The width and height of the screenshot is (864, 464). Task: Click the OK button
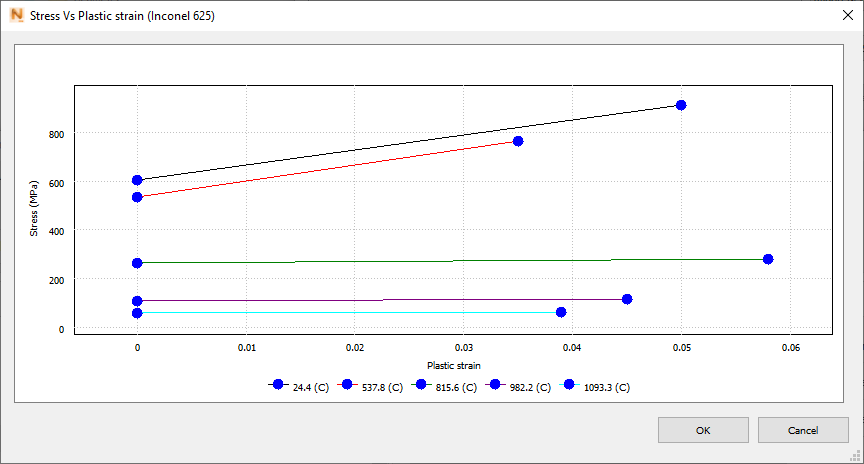tap(703, 430)
